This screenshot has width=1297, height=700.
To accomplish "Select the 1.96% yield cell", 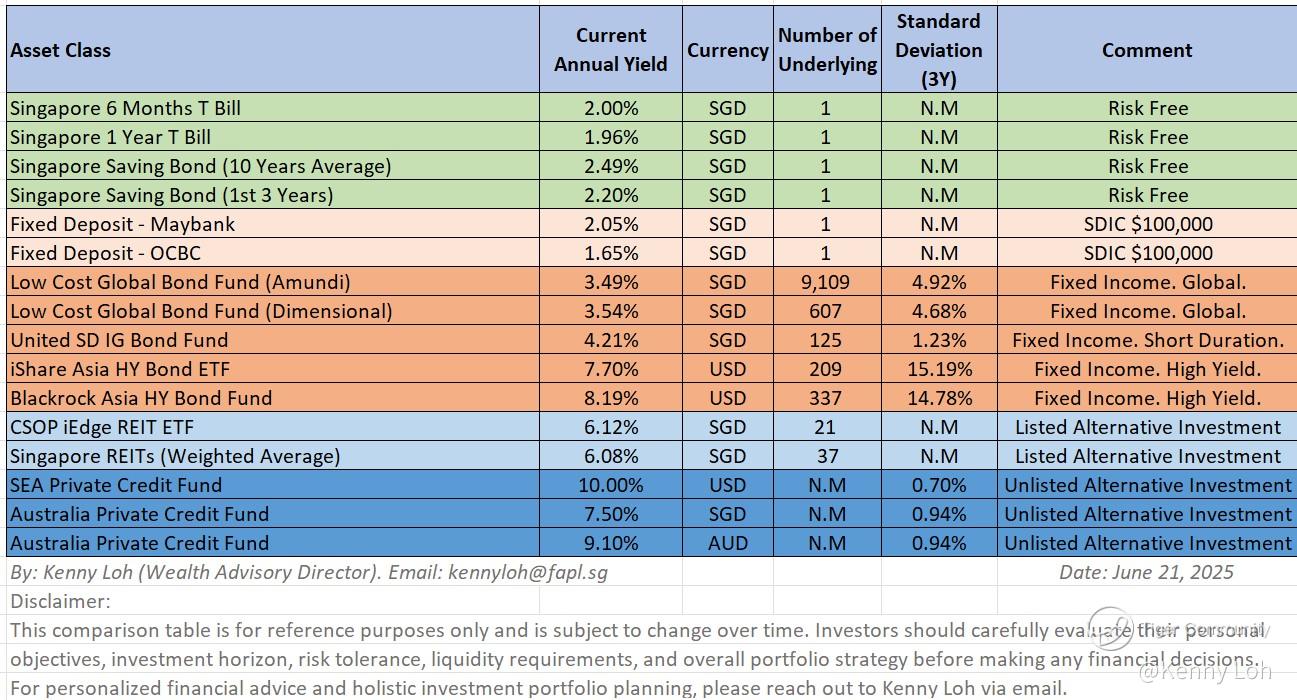I will pos(610,137).
